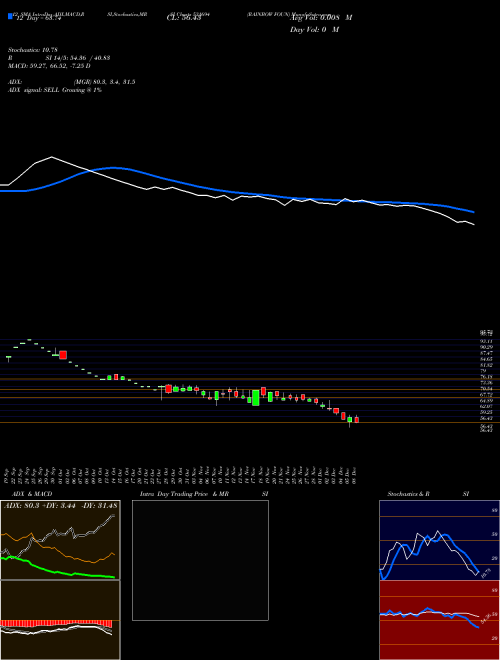Click the SI 14/3: 34.36 / 40.83 line

coord(78,58)
